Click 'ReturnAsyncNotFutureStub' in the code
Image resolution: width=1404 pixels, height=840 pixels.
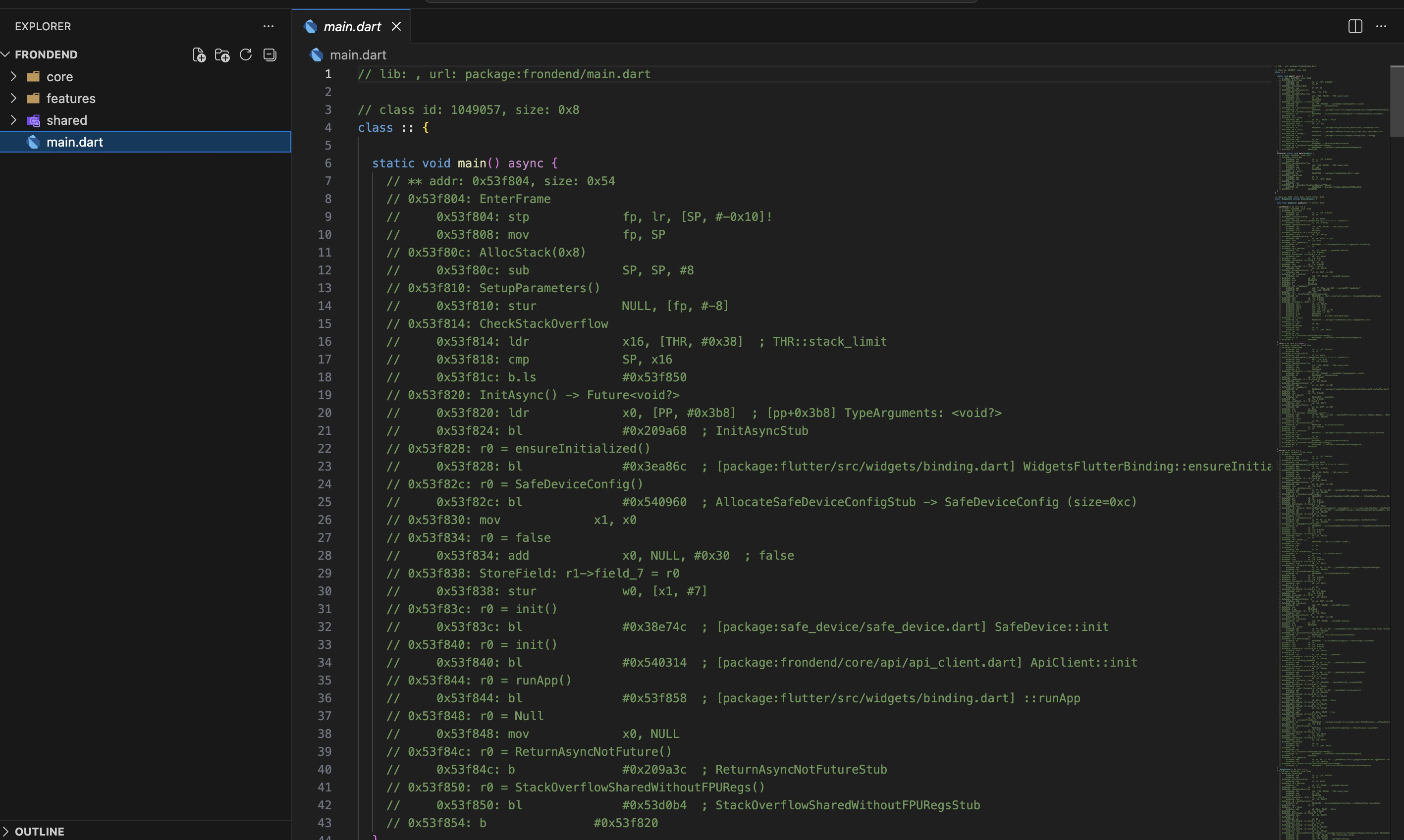[x=801, y=769]
